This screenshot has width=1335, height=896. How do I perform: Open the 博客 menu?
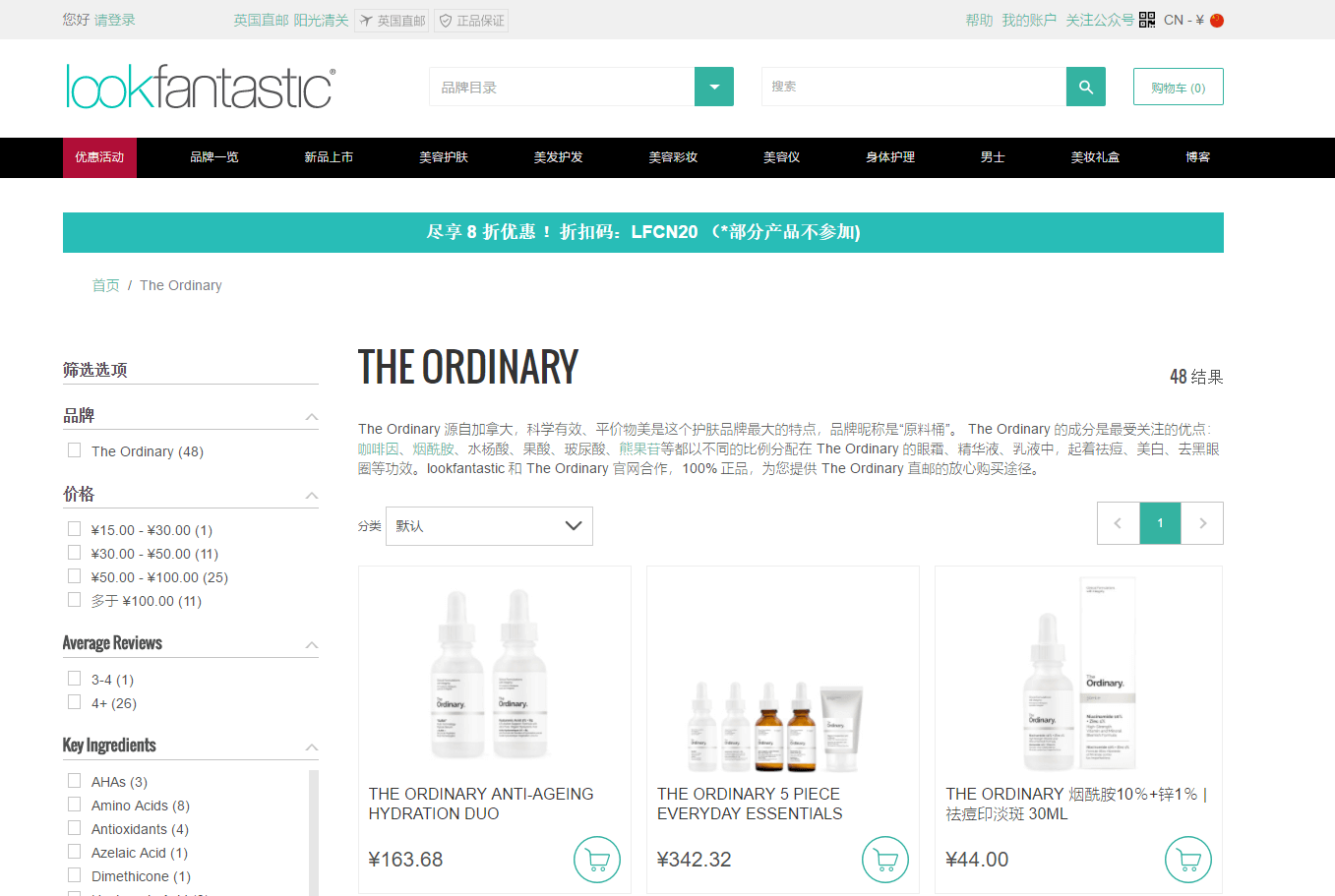(1198, 157)
